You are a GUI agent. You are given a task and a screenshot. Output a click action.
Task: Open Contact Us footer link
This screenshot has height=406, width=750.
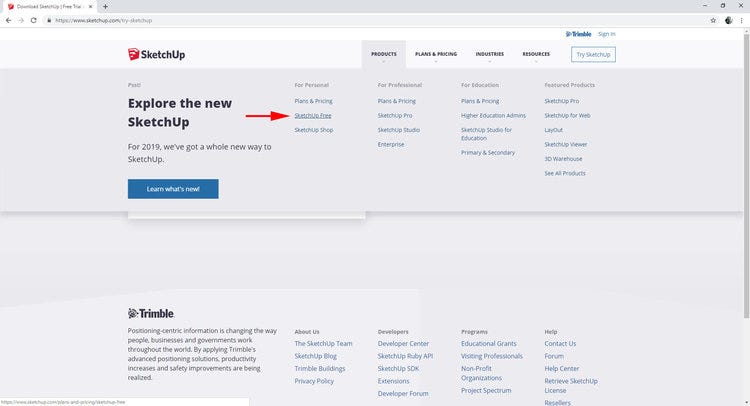(x=560, y=343)
